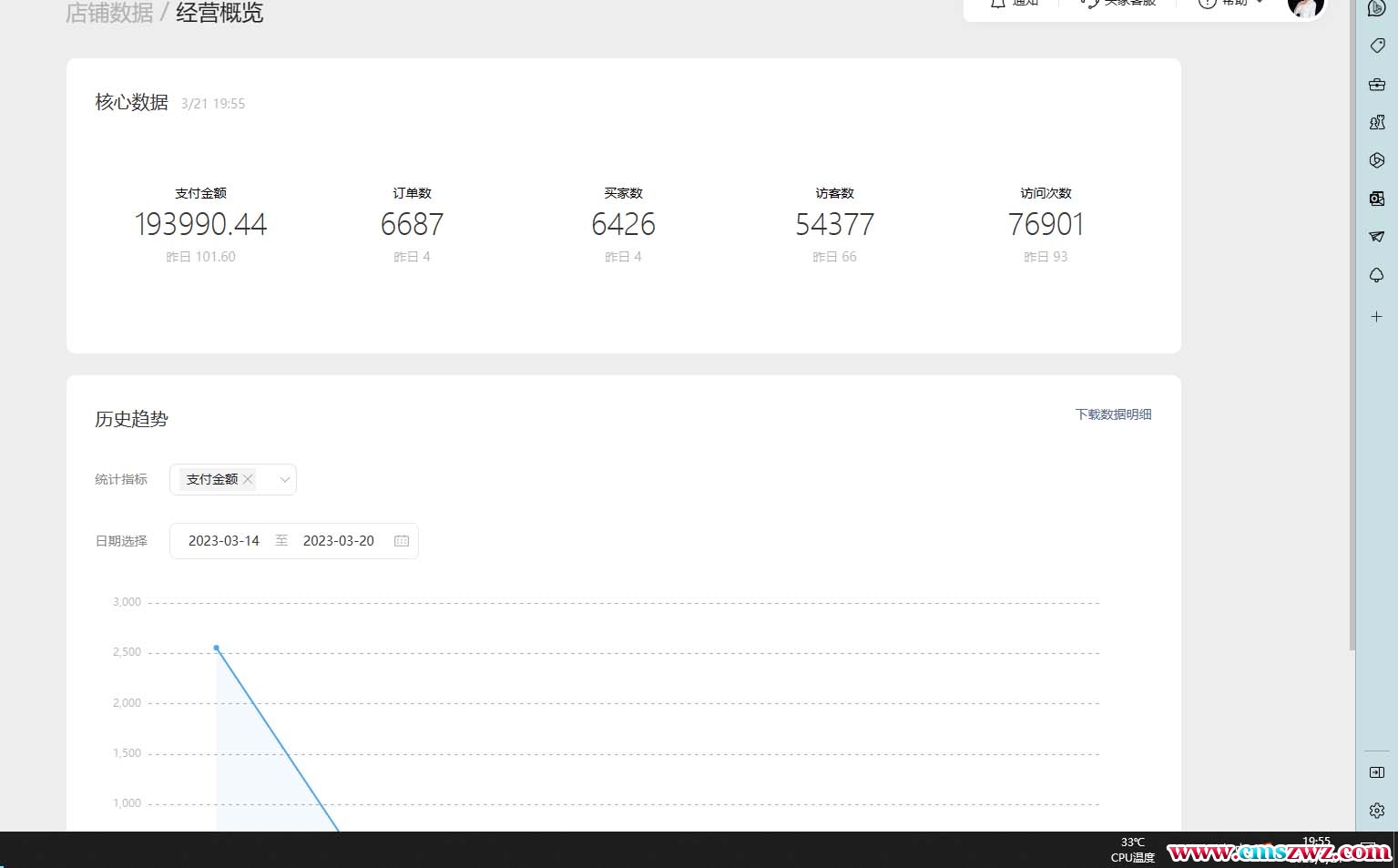Image resolution: width=1398 pixels, height=868 pixels.
Task: Open sidebar settings gear
Action: [x=1377, y=810]
